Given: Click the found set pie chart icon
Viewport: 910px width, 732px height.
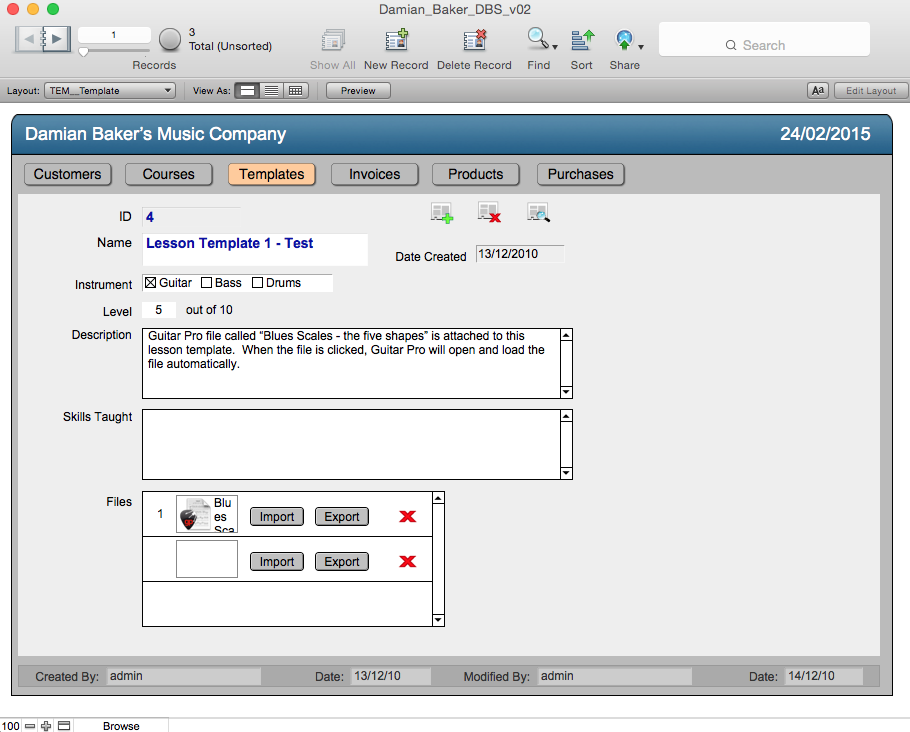Looking at the screenshot, I should (170, 39).
